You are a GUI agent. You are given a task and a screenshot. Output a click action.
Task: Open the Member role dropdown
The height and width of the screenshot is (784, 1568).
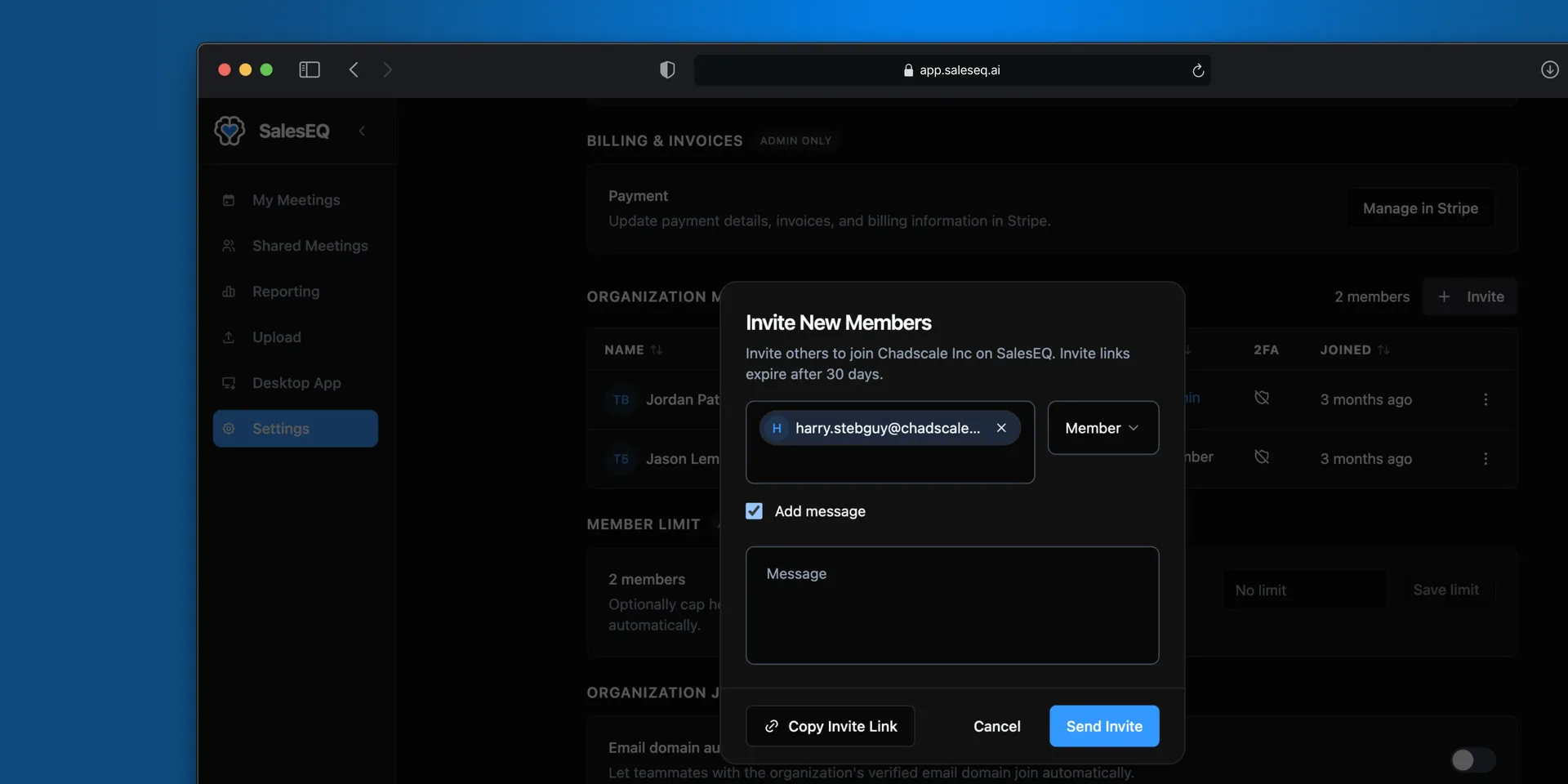[x=1102, y=428]
